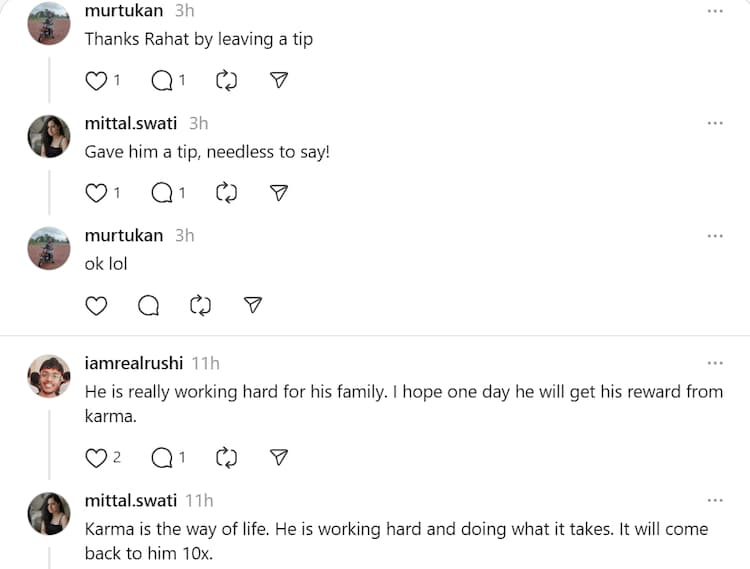This screenshot has width=750, height=569.
Task: Like iamrealrushi's comment about karma
Action: [x=96, y=458]
